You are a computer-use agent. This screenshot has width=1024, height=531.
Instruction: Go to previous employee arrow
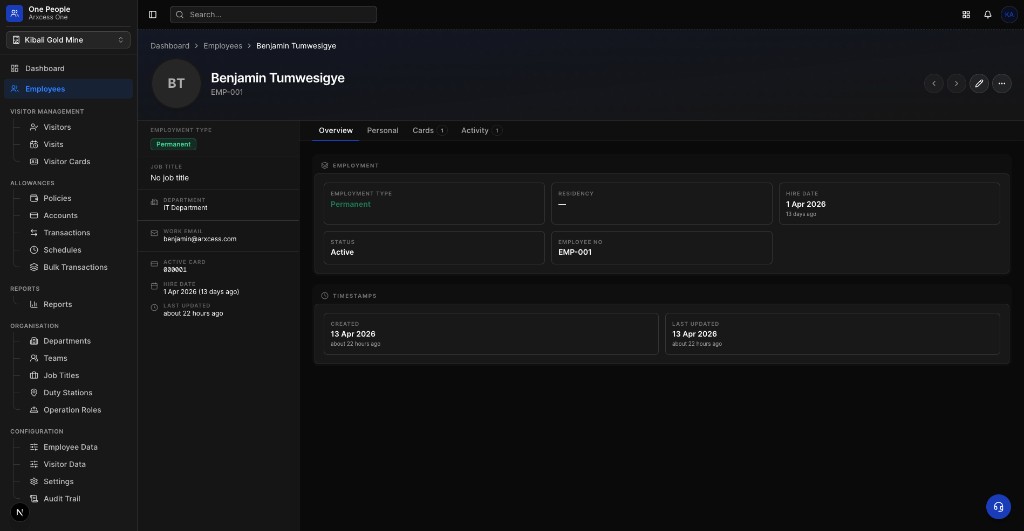[x=934, y=84]
